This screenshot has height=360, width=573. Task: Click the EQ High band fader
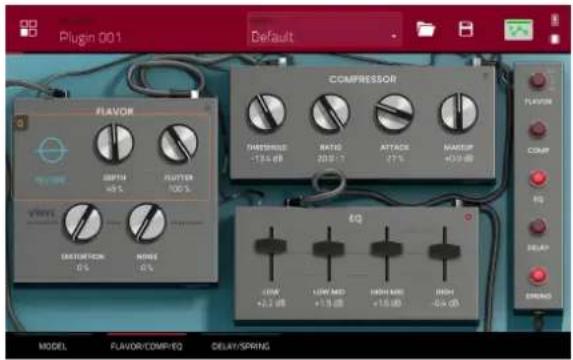point(444,251)
